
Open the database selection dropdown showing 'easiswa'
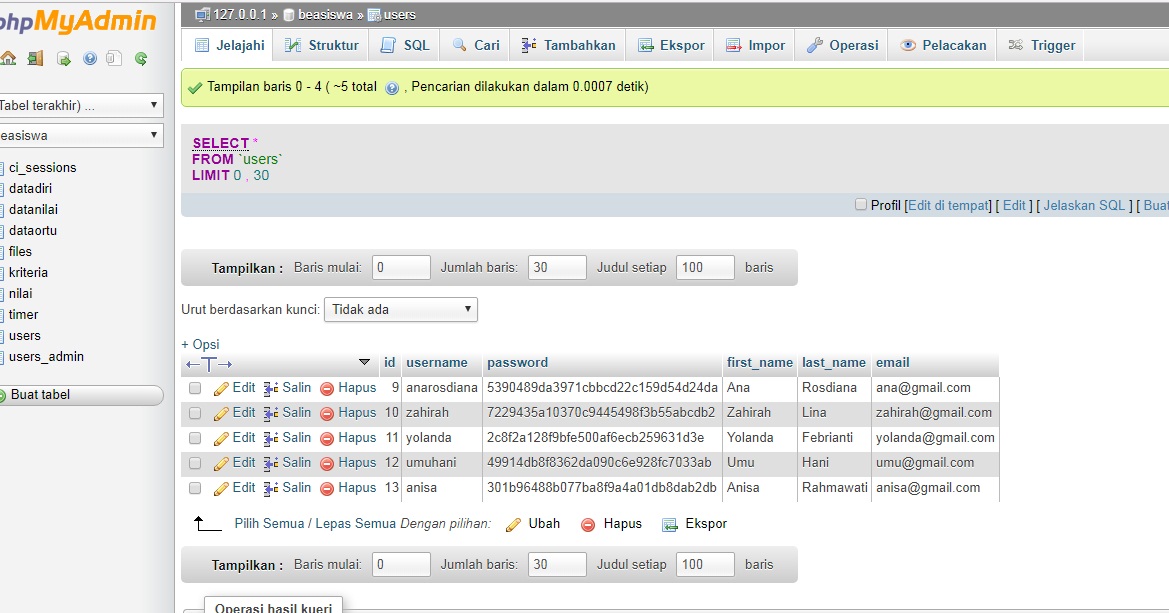click(80, 135)
